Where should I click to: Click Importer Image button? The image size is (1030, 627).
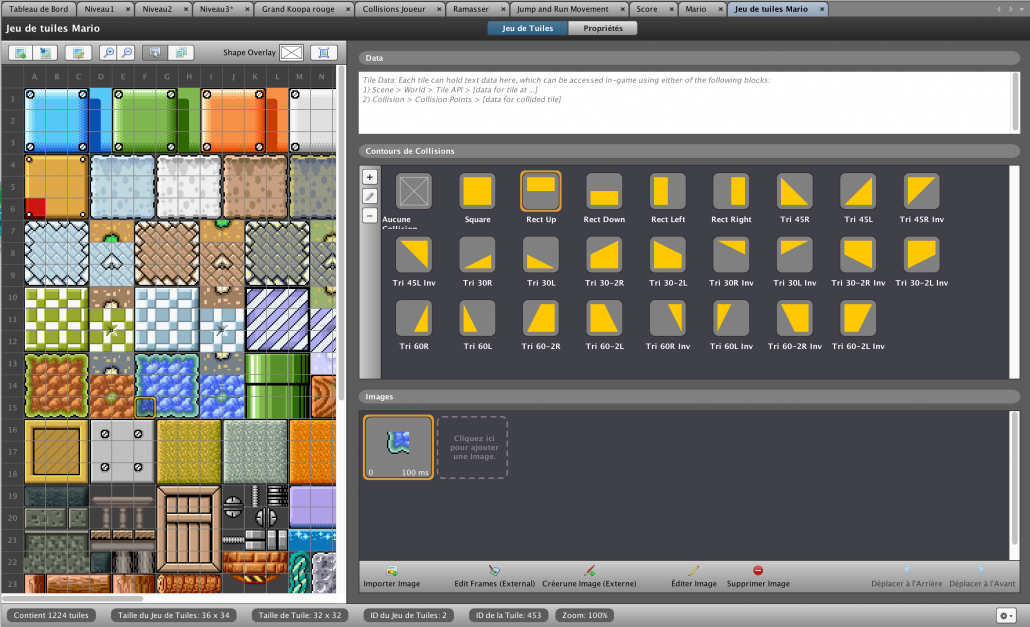[392, 577]
